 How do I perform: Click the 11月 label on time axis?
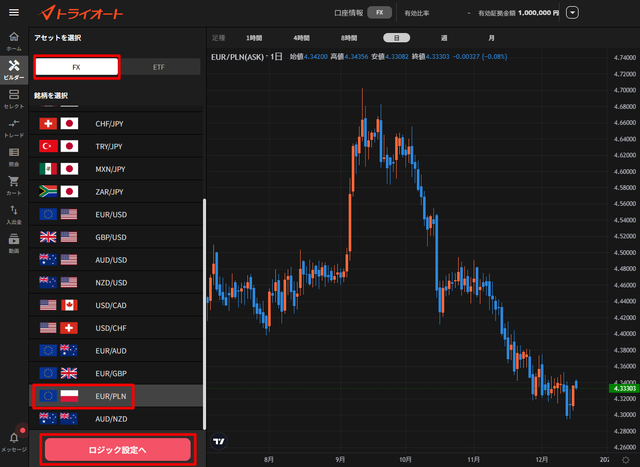point(473,460)
